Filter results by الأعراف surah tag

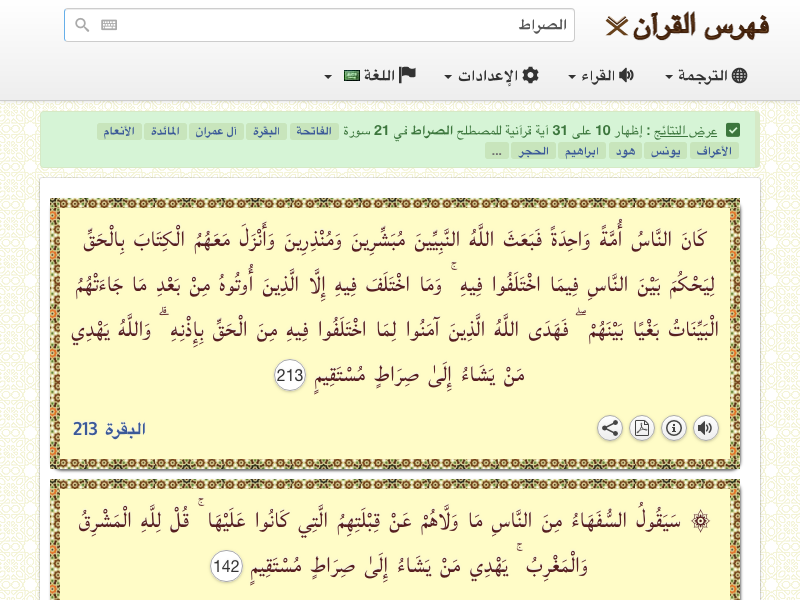coord(714,151)
